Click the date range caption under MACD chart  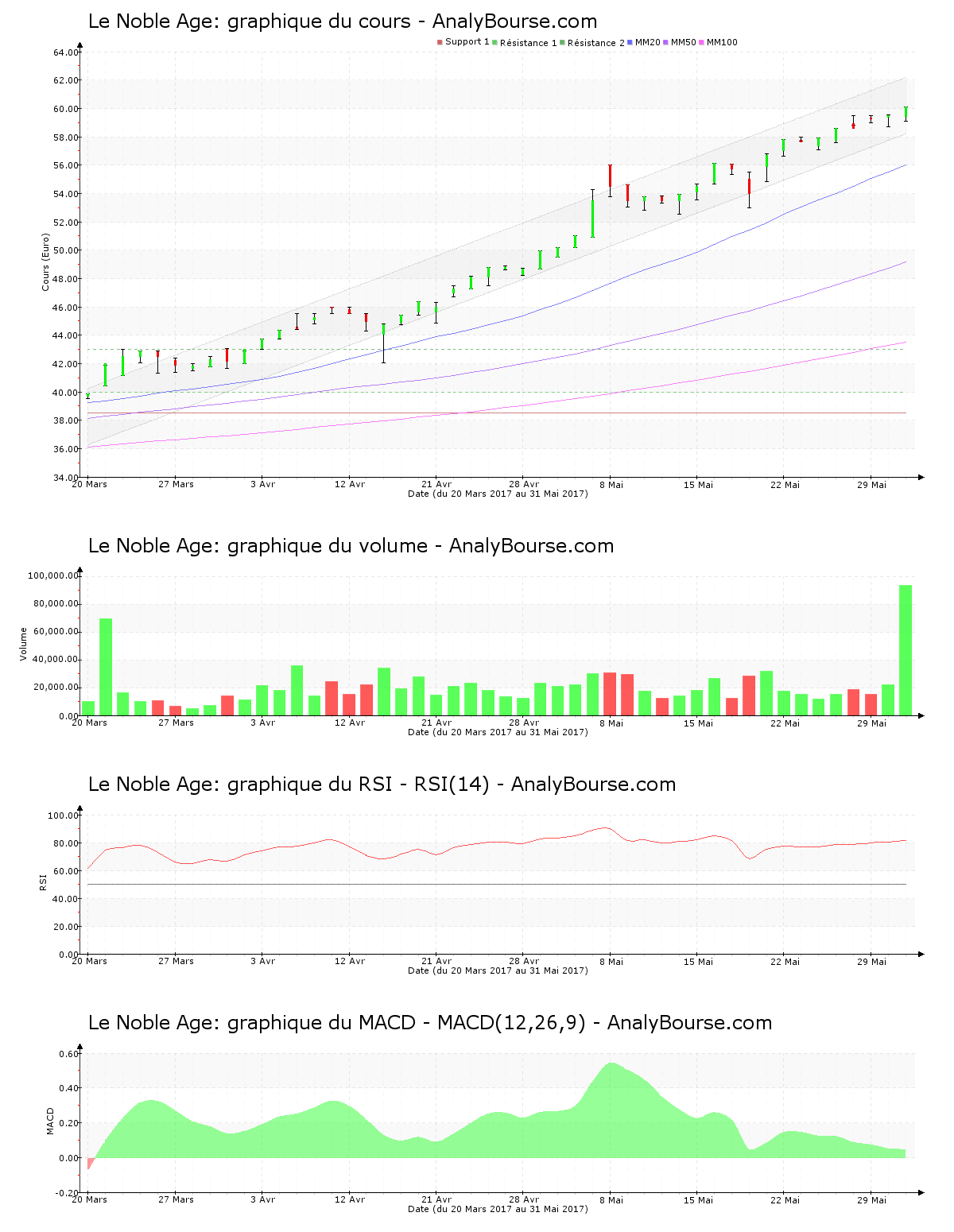pos(498,1209)
